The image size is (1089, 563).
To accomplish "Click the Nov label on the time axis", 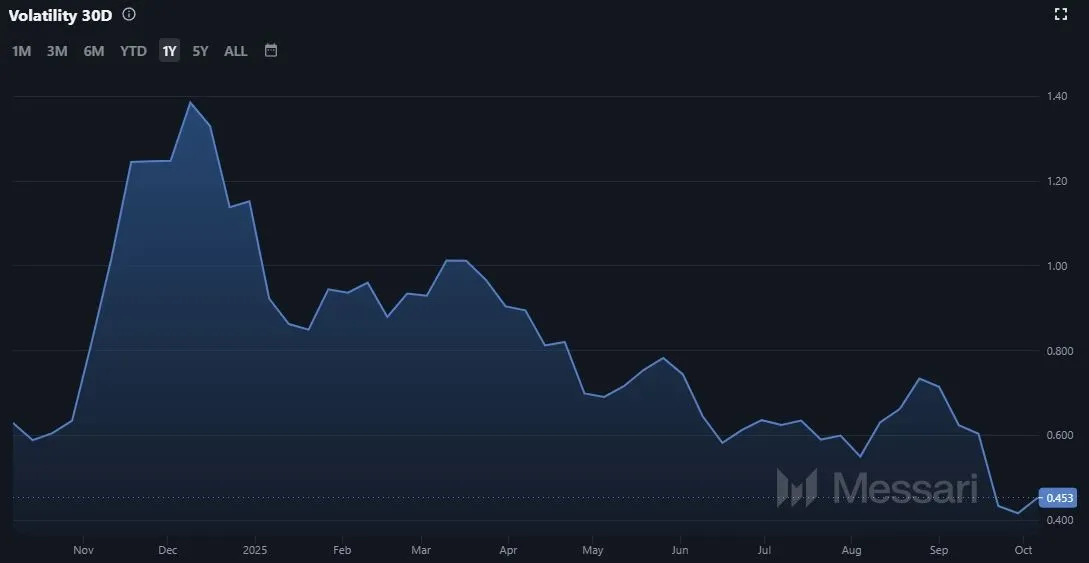I will tap(84, 550).
